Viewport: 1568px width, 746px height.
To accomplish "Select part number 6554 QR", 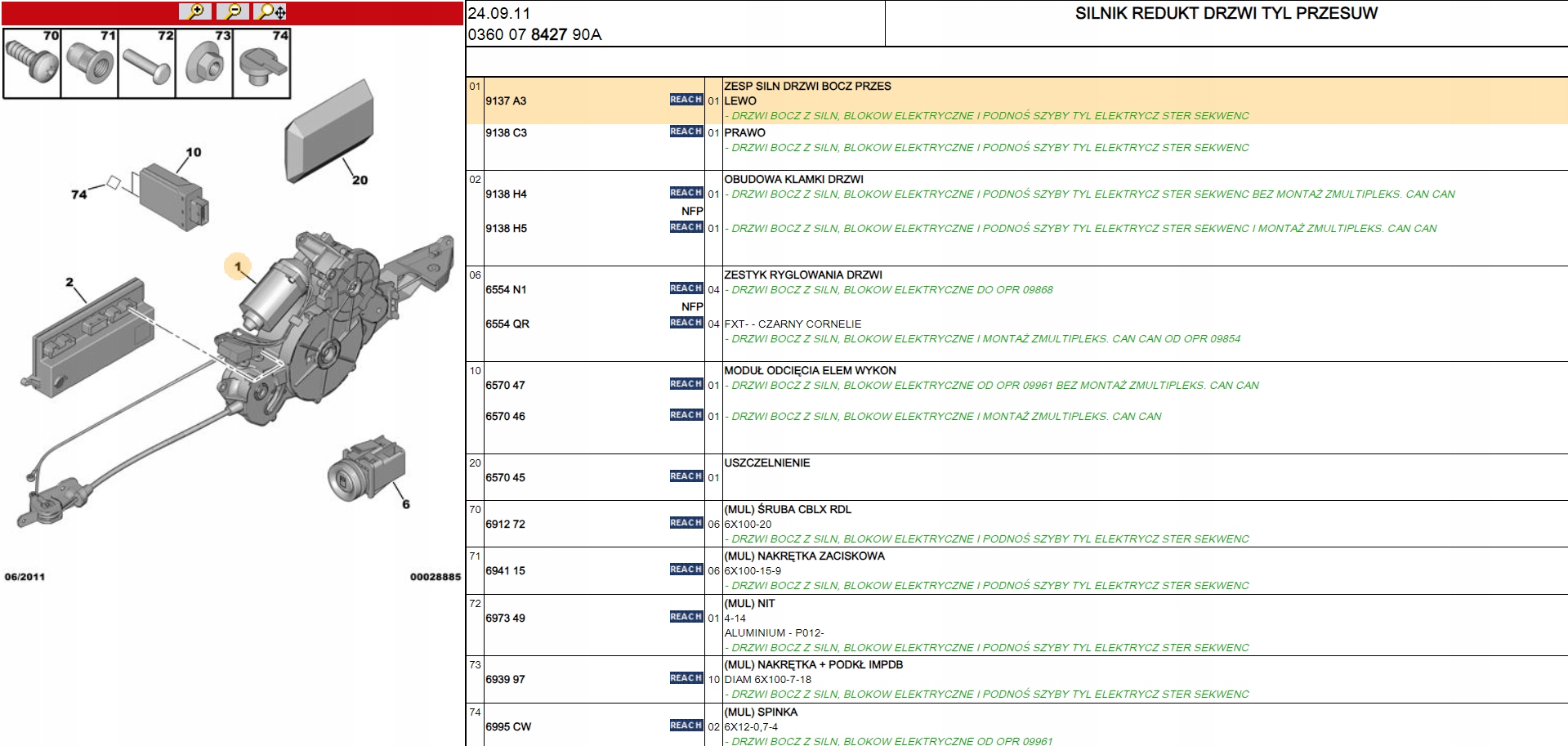I will tap(507, 324).
